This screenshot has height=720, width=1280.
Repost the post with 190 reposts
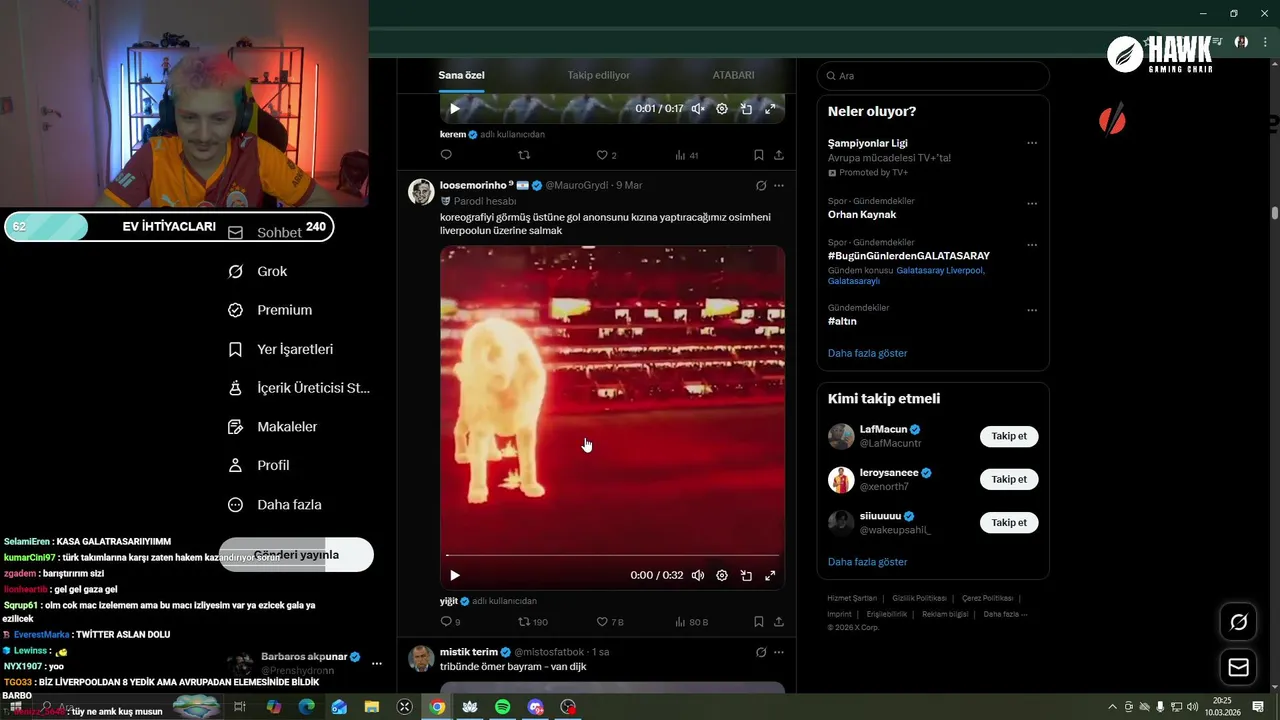[532, 622]
